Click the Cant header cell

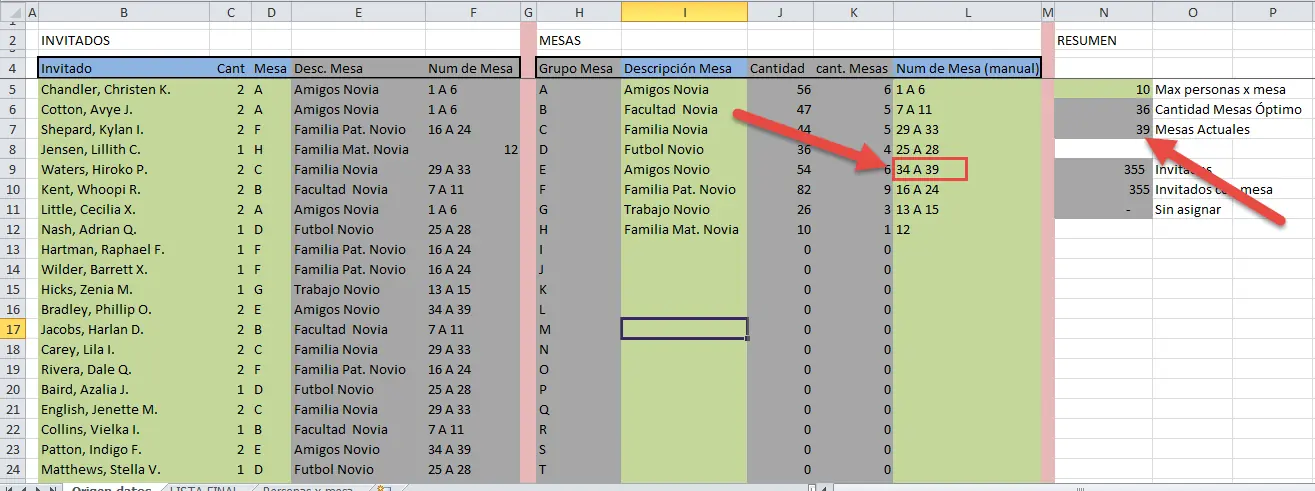coord(231,69)
